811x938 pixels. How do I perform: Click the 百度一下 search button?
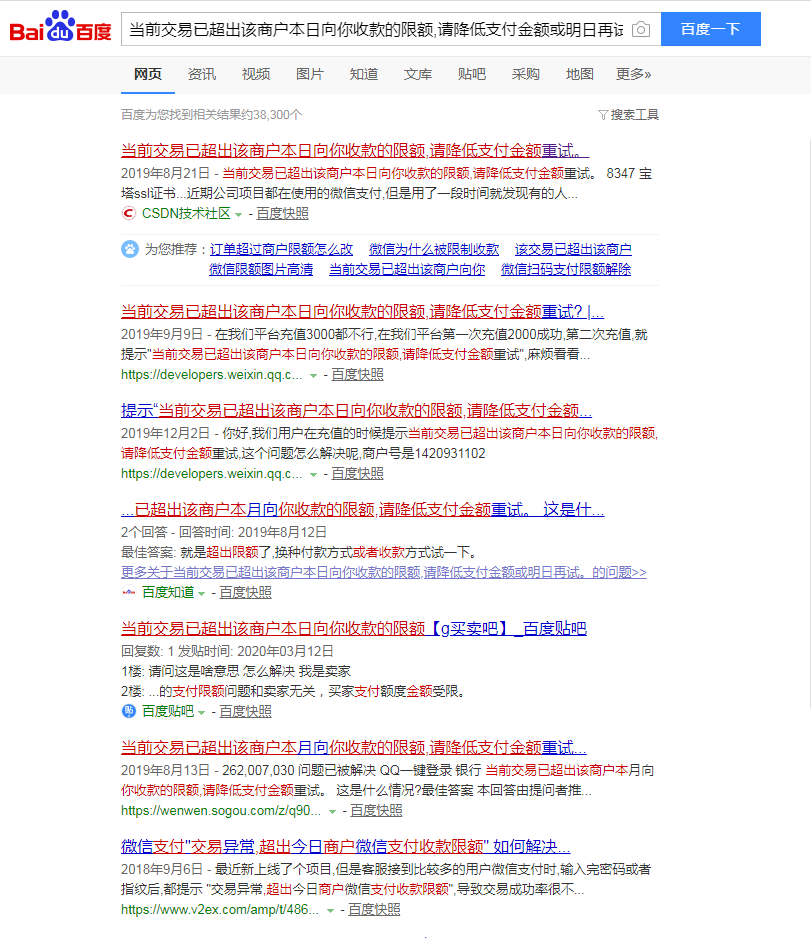point(711,29)
